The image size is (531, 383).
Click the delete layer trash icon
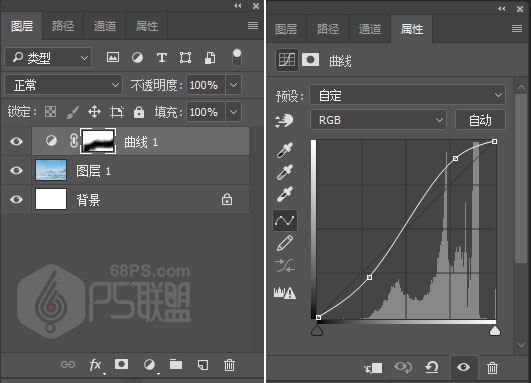click(229, 365)
